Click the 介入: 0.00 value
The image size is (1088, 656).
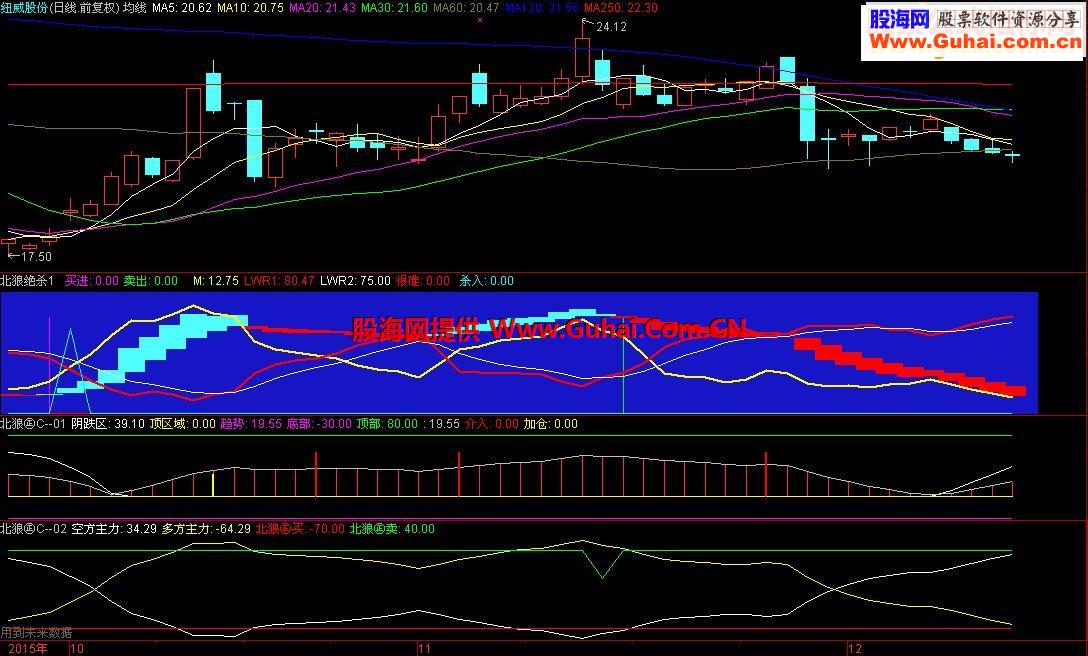tap(491, 424)
